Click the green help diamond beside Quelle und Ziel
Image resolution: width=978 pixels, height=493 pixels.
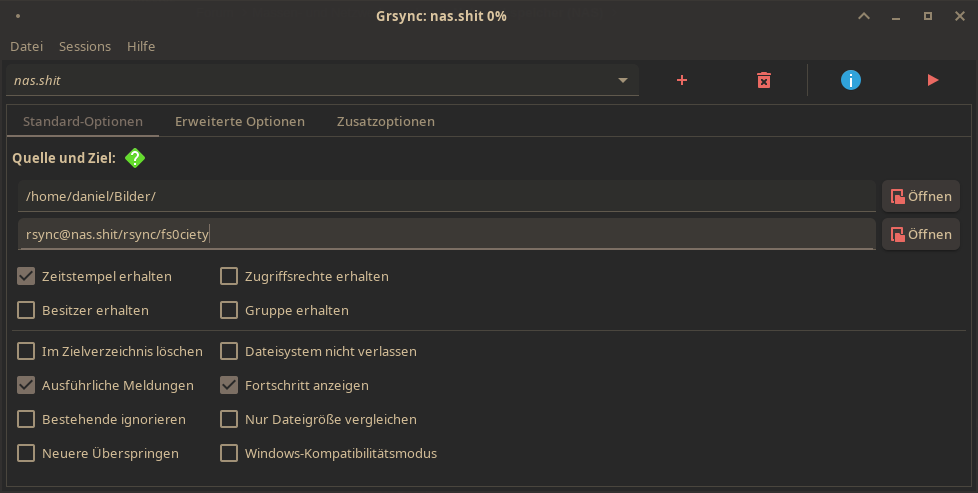click(135, 158)
